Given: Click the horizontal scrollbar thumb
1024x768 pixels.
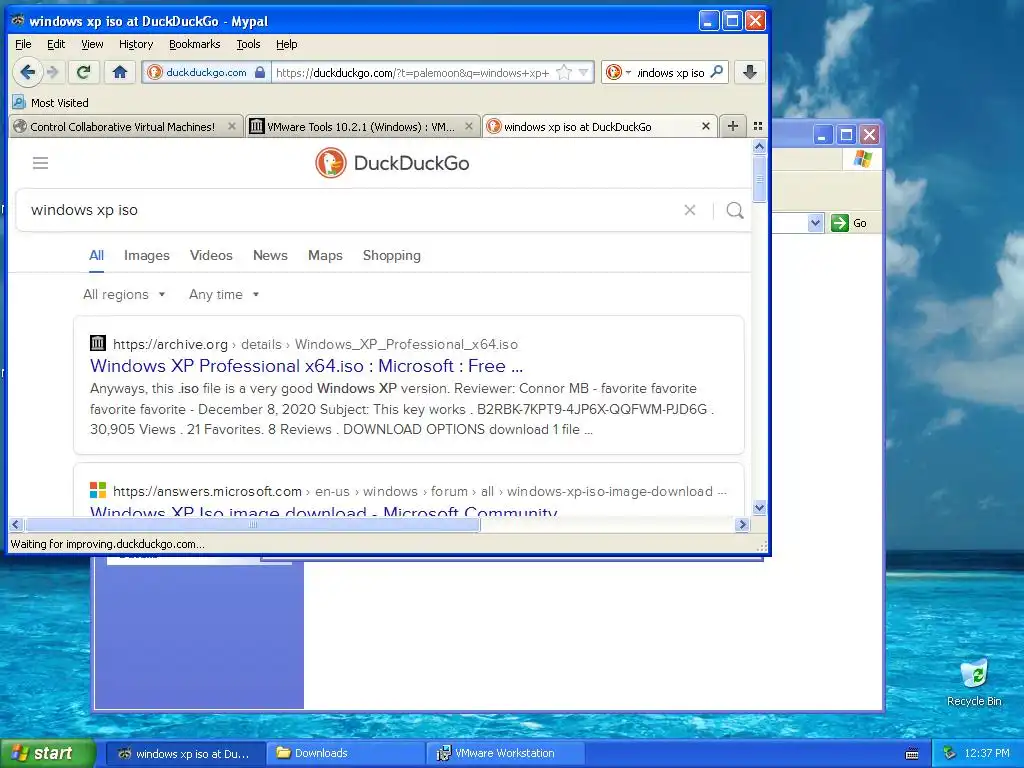Looking at the screenshot, I should 253,524.
